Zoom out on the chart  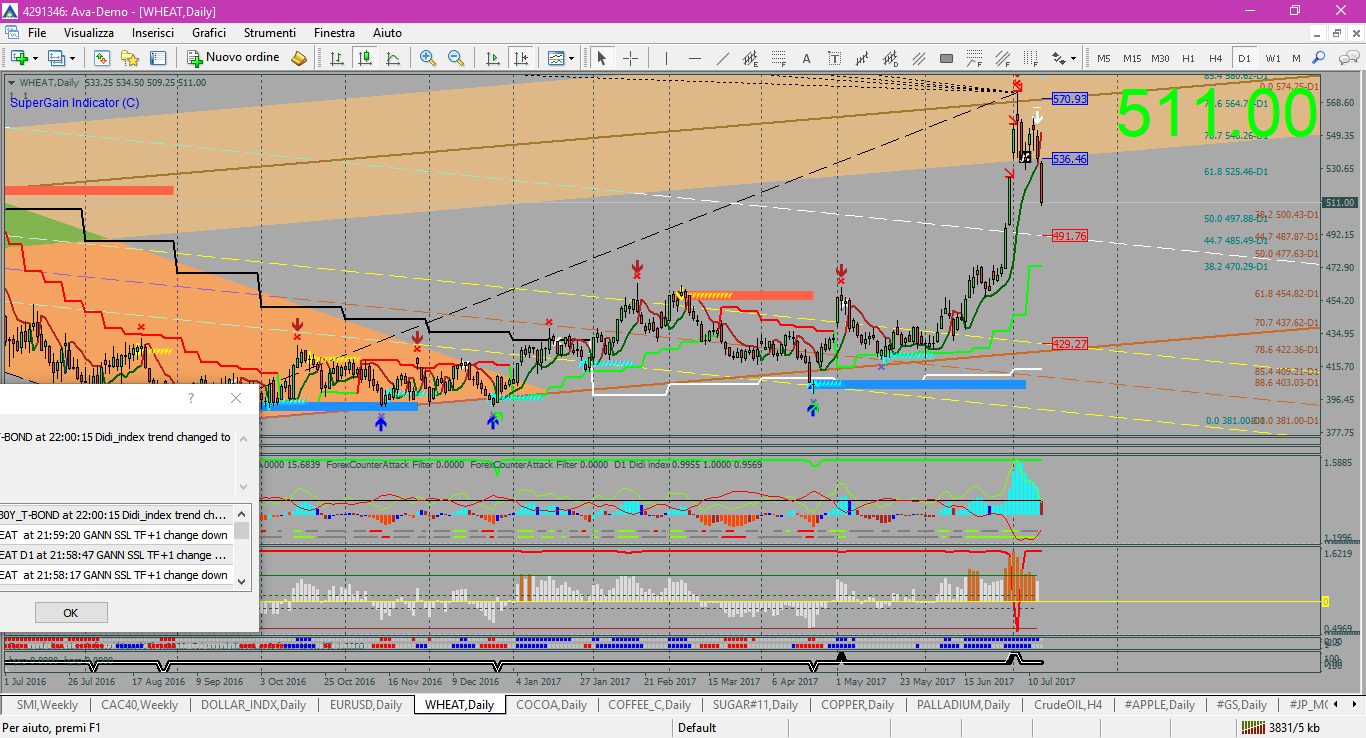point(456,58)
